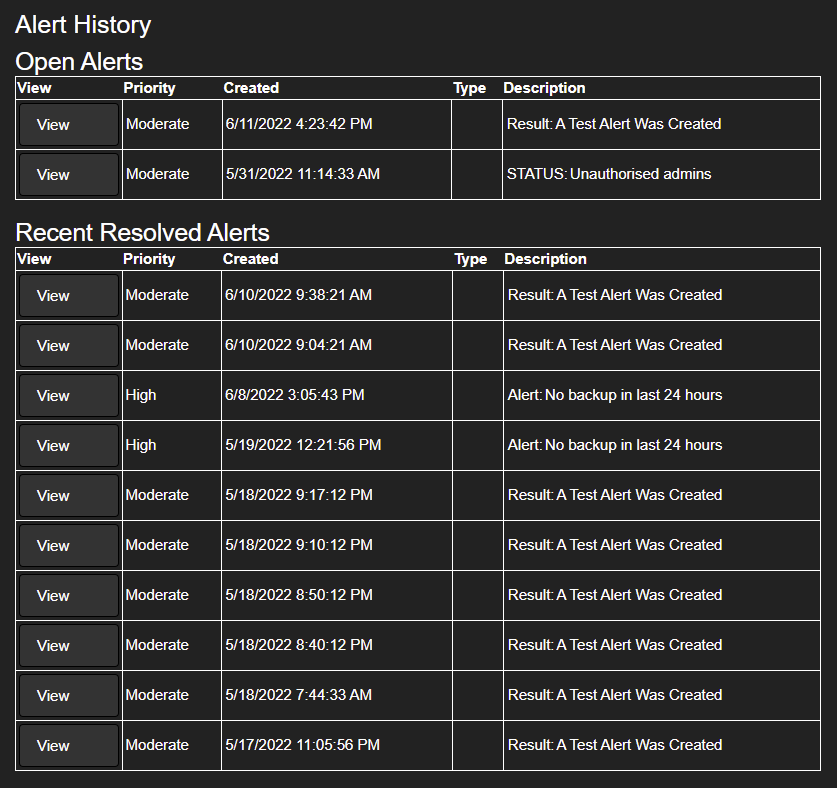Select the 5/31/2022 11:14:33 AM created cell

pos(337,175)
